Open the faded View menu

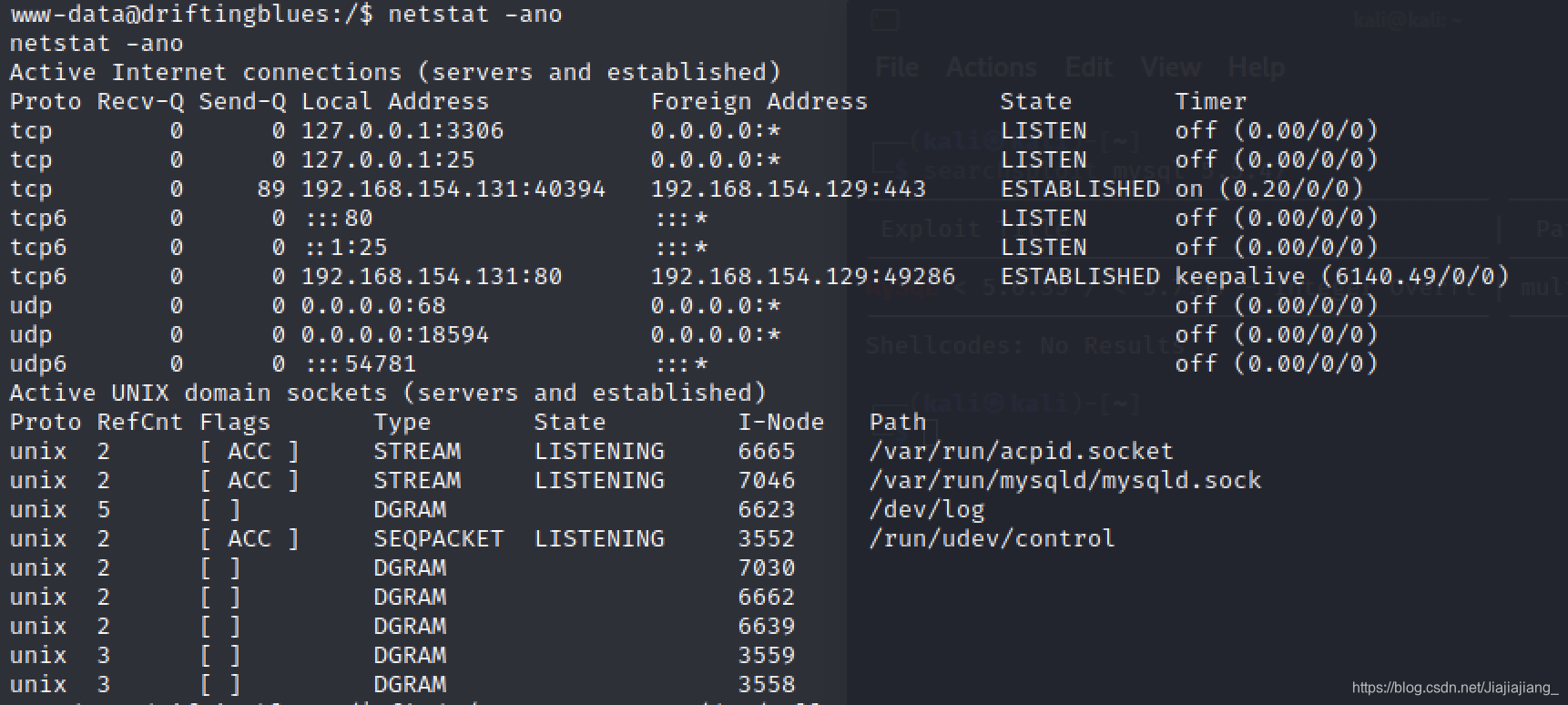pyautogui.click(x=1170, y=67)
